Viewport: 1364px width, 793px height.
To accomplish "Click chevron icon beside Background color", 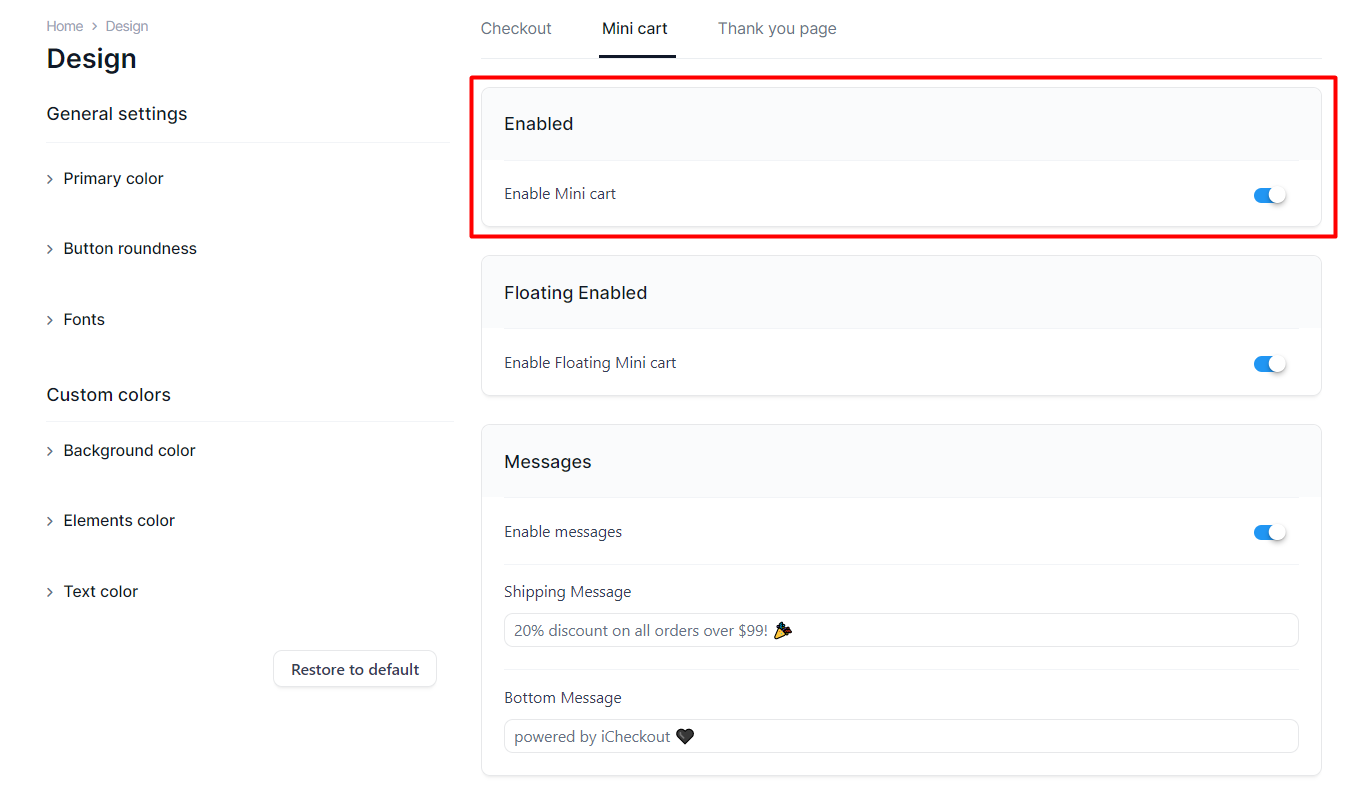I will 50,451.
